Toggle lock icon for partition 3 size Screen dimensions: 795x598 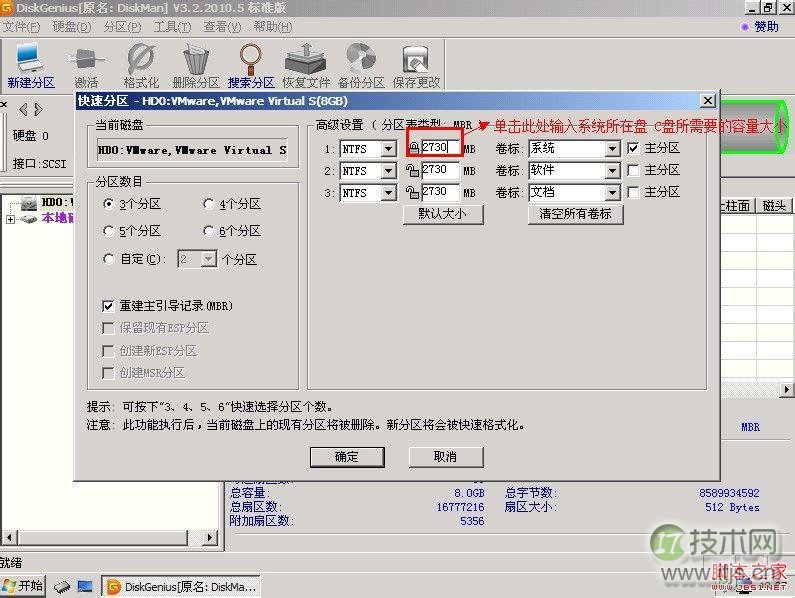coord(412,192)
